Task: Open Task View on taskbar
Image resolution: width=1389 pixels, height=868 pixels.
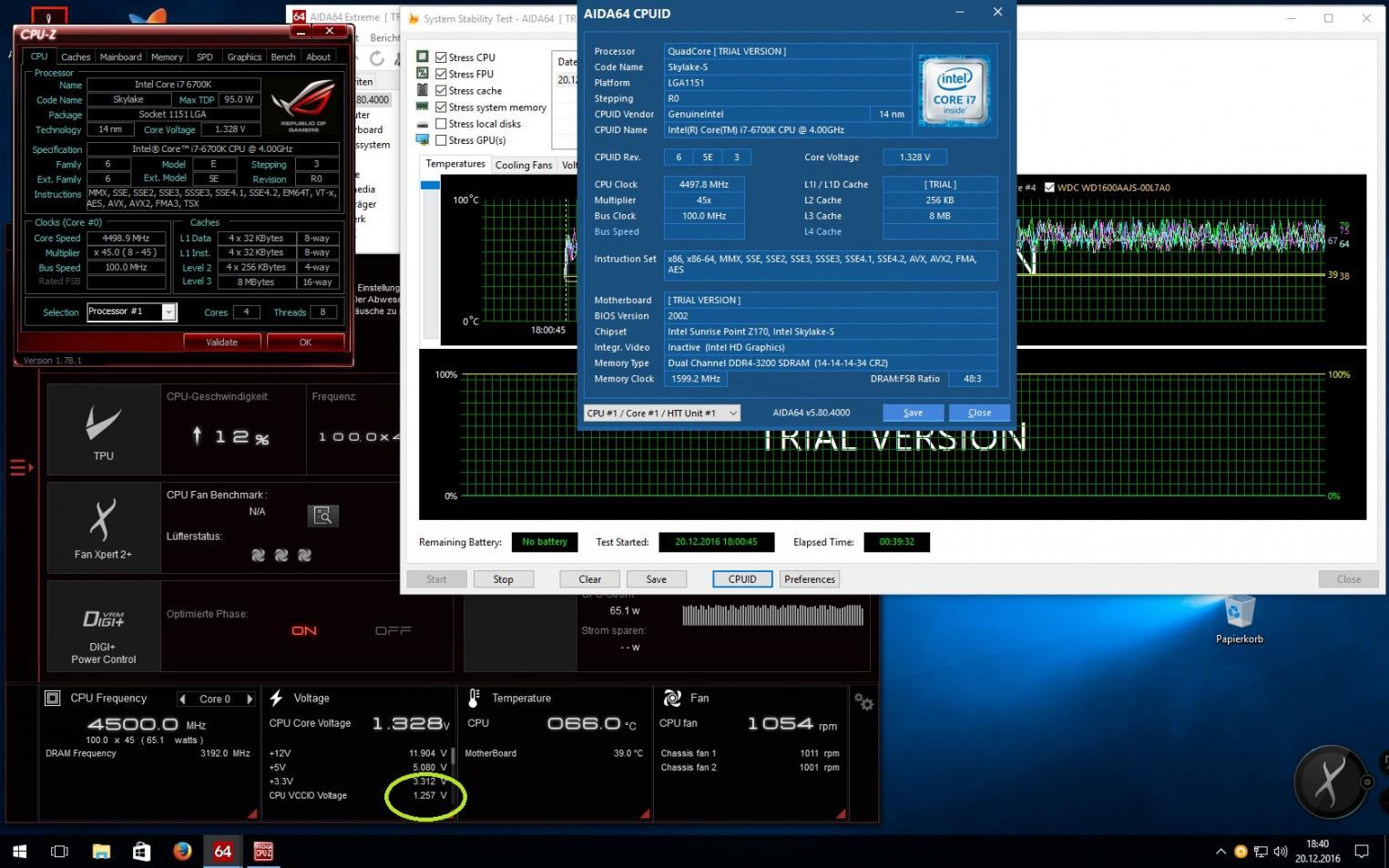Action: point(60,852)
